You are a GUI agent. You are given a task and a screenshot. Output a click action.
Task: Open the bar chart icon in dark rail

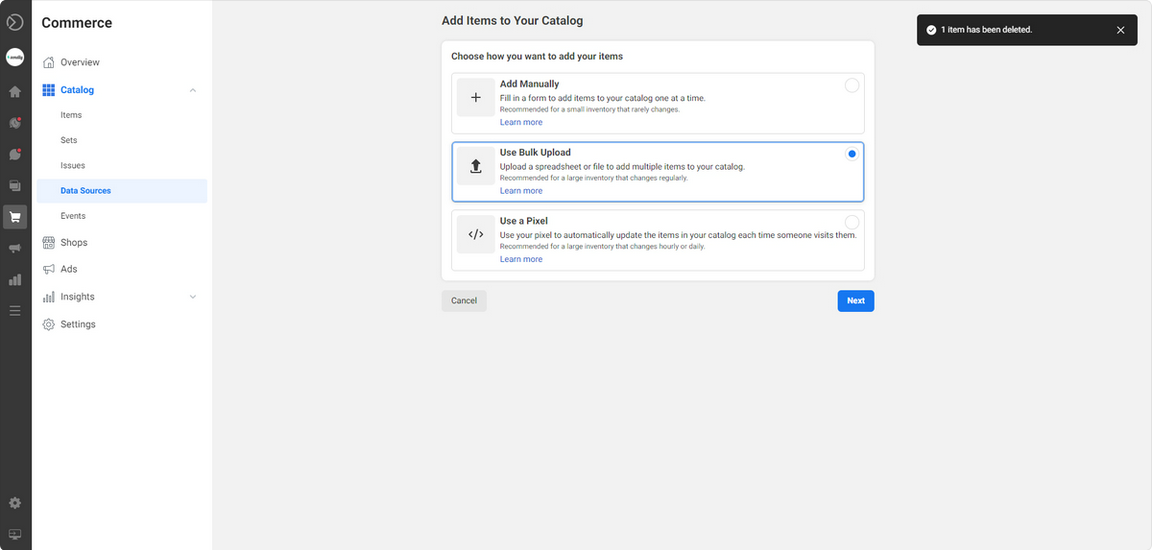(x=15, y=279)
